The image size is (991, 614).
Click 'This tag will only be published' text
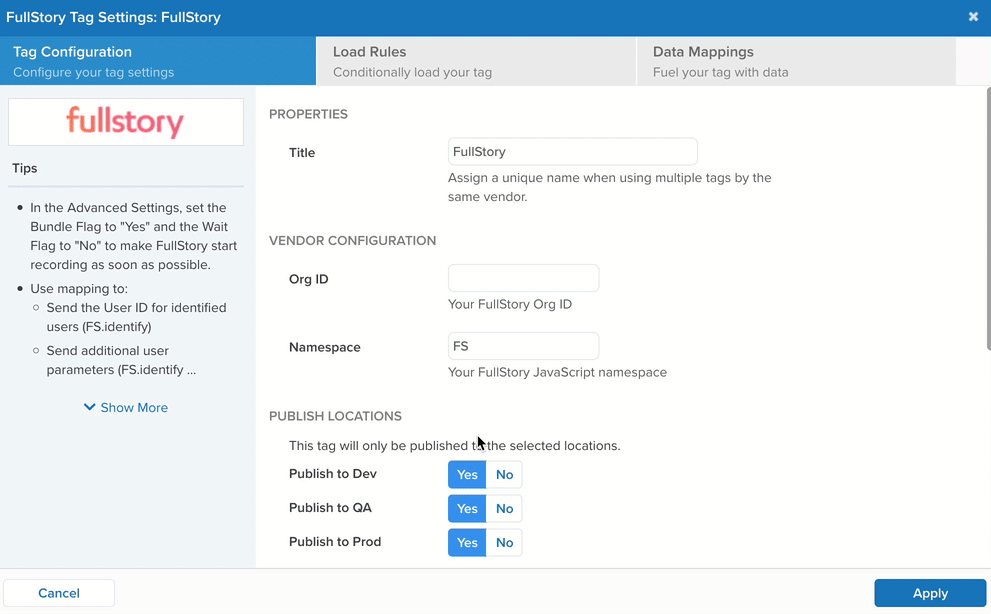point(454,446)
